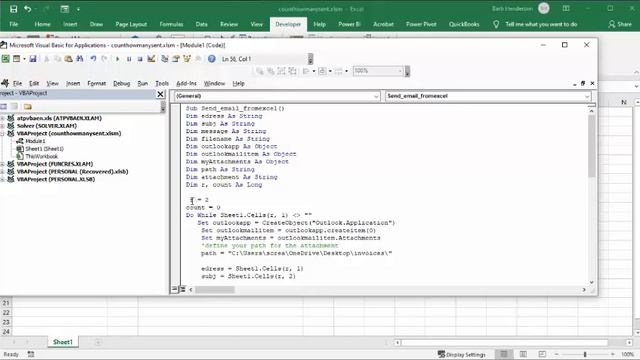Collapse VBAProject (counthowmanysent.xlsm) node
The image size is (640, 360).
click(x=2, y=133)
